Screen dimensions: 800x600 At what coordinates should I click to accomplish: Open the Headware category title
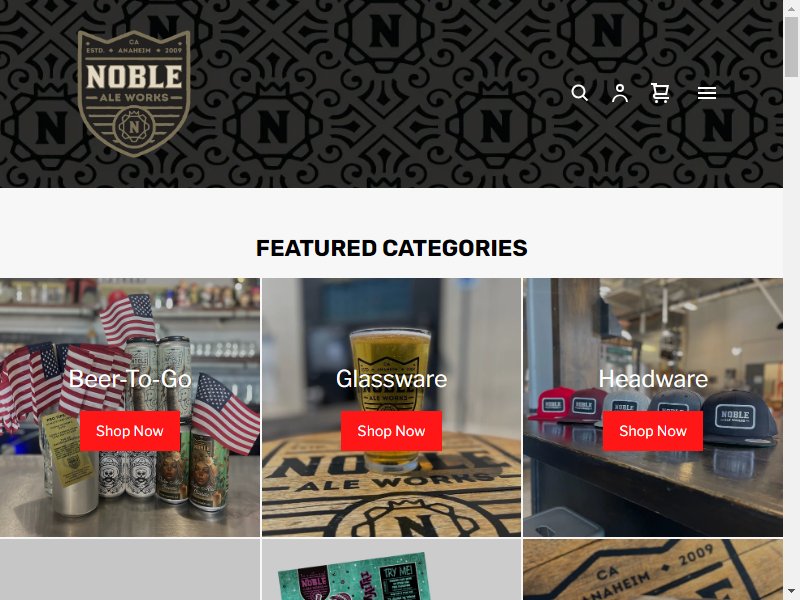[653, 379]
